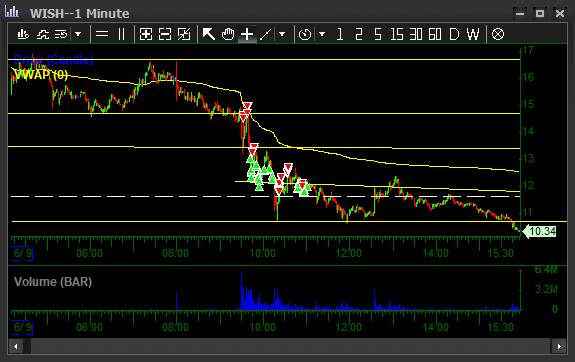Click the 3.2M volume axis label
This screenshot has width=575, height=362.
tap(546, 289)
